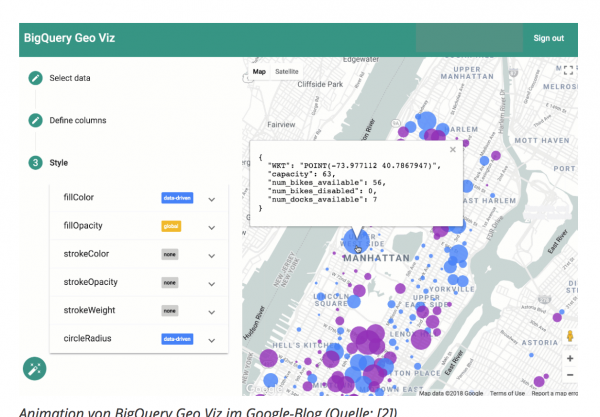Open the Terms of Use link
The height and width of the screenshot is (417, 600).
506,393
